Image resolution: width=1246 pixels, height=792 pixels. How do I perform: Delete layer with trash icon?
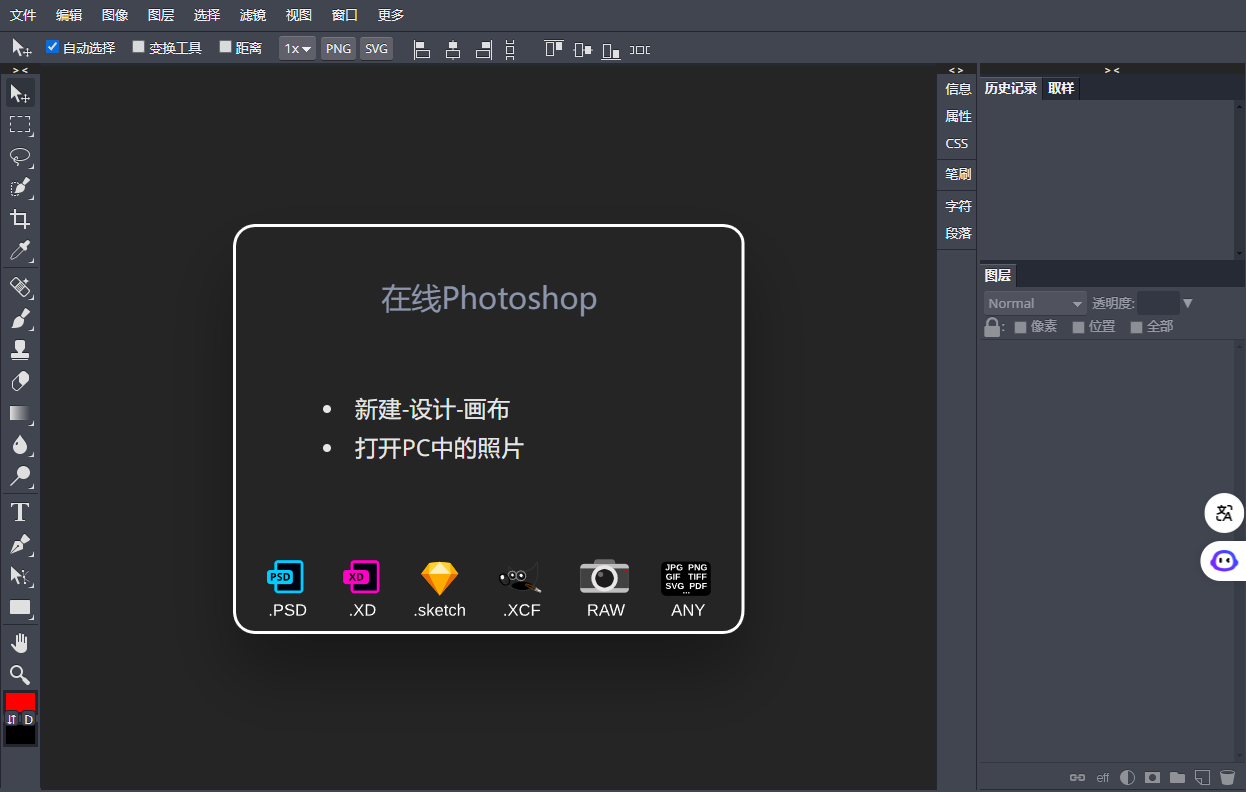[1228, 777]
